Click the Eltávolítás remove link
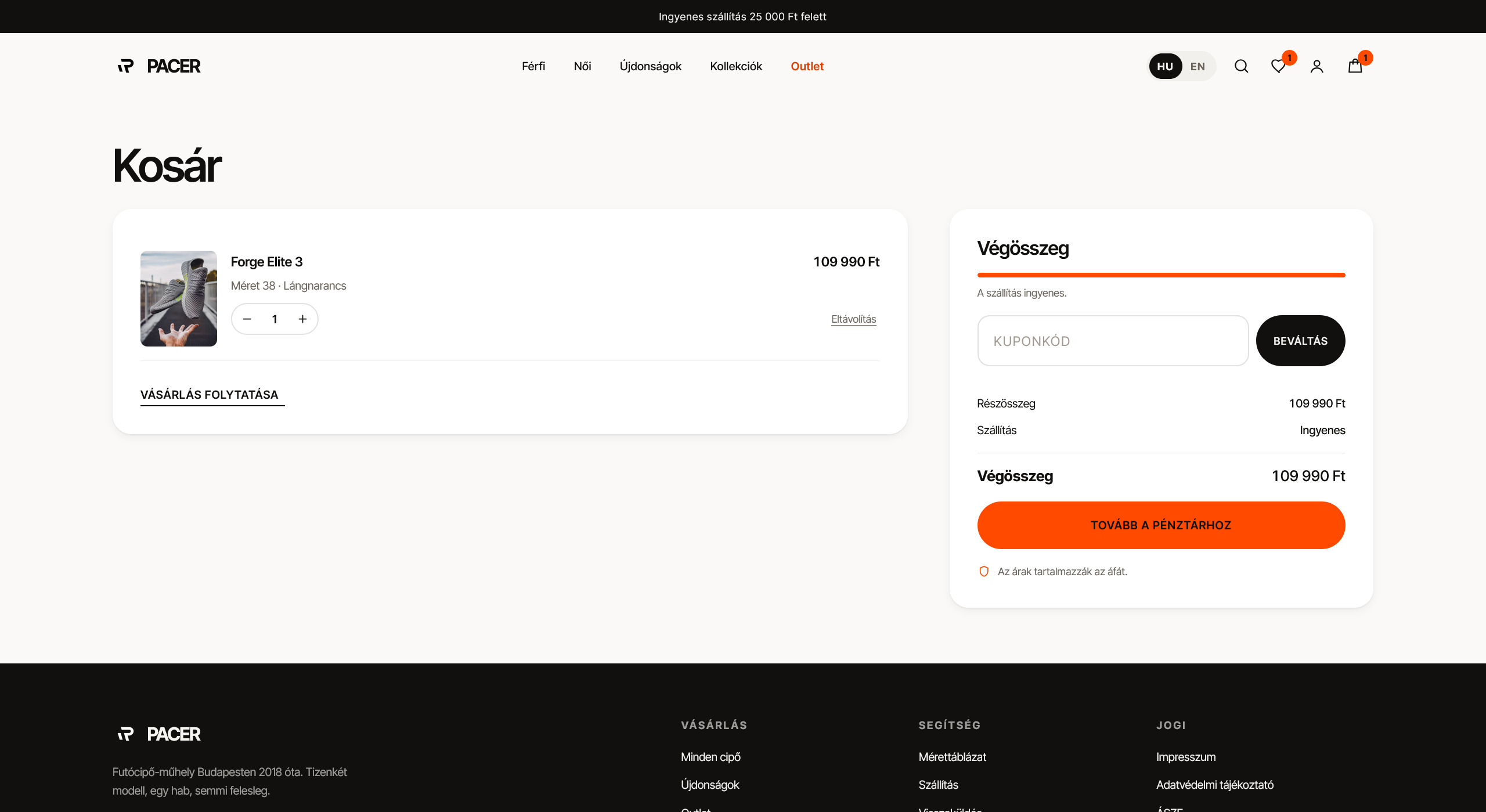 853,319
